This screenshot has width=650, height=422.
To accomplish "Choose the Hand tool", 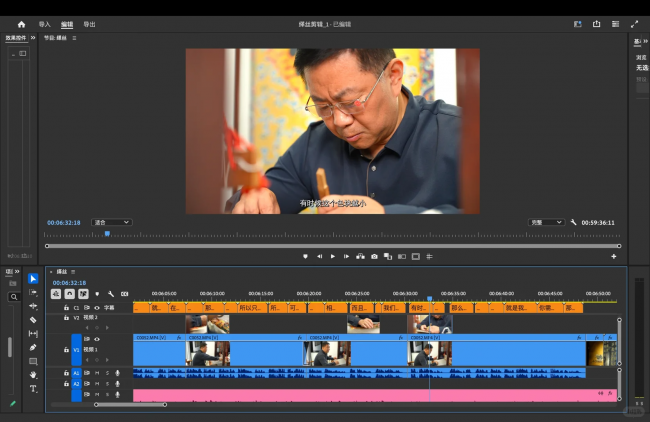I will click(33, 375).
